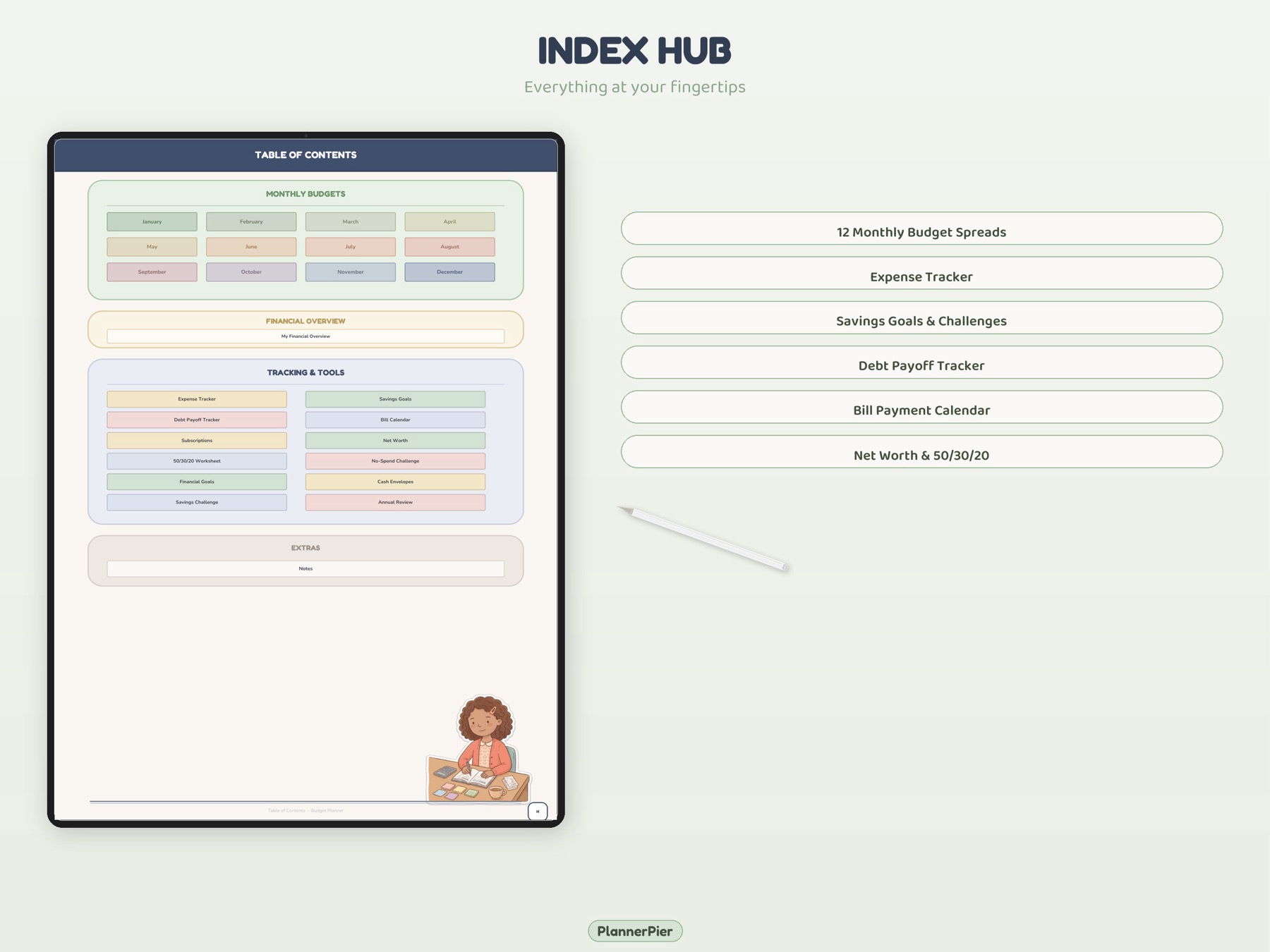
Task: Open the January monthly budget page
Action: [151, 221]
